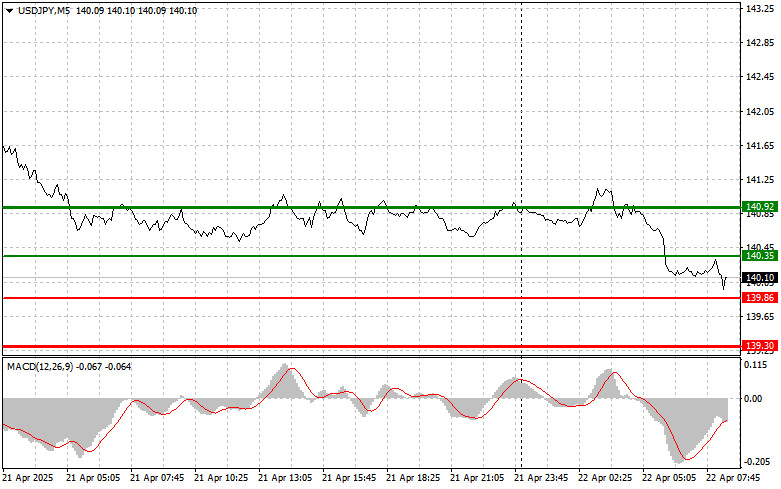Select the 142.45 price axis value
Viewport: 781px width, 489px height.
[760, 77]
